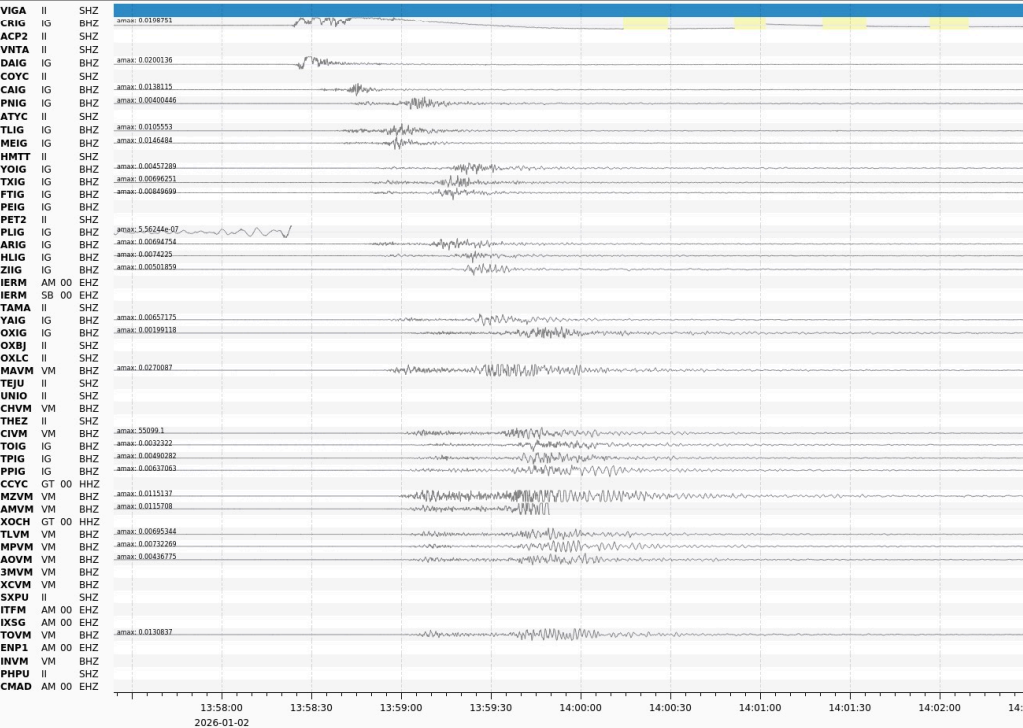Click the first yellow highlighted segment on CRIG trace
The width and height of the screenshot is (1023, 728).
coord(645,23)
